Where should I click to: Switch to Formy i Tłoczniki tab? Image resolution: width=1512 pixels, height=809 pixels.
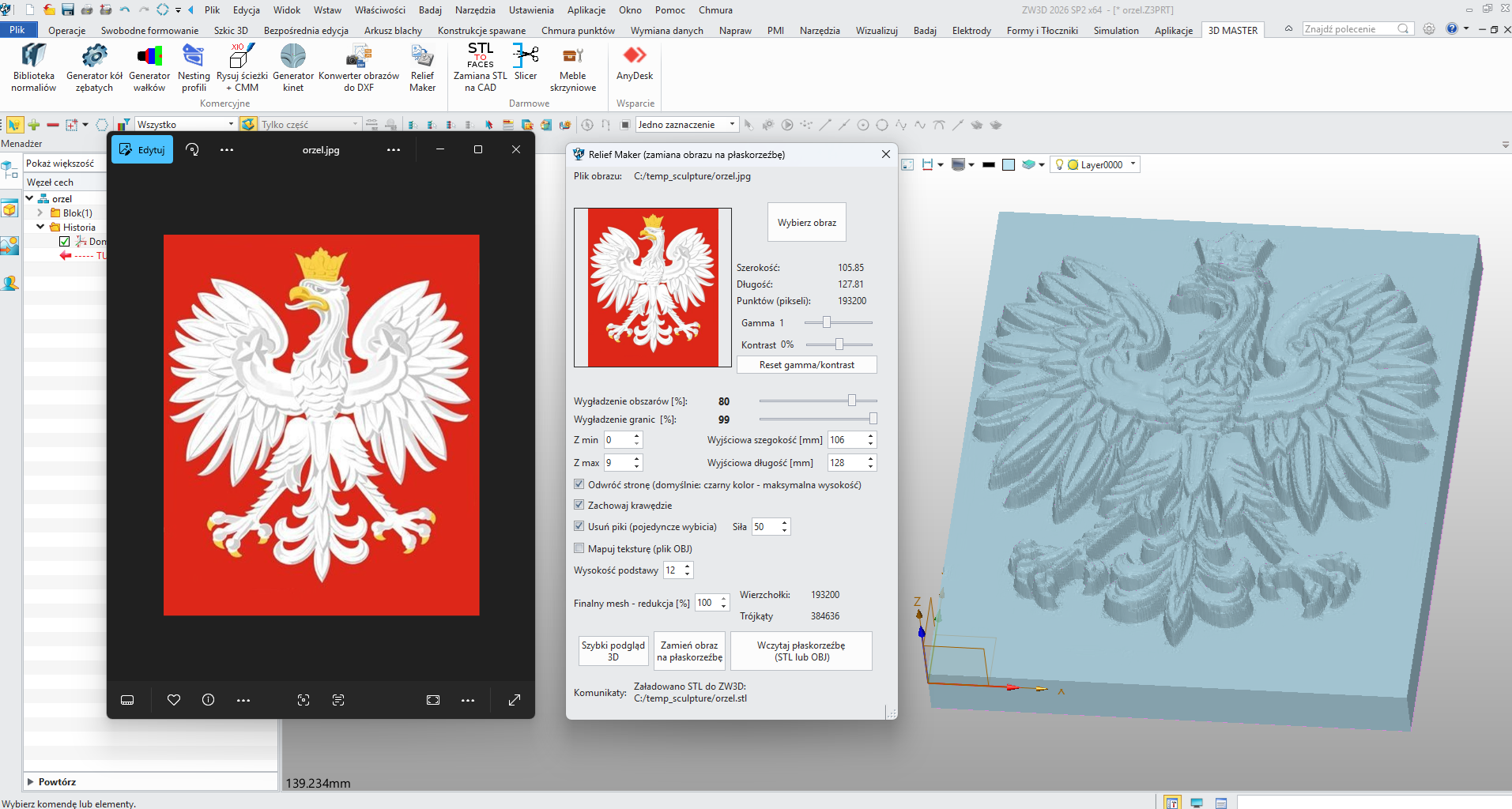[x=1042, y=30]
